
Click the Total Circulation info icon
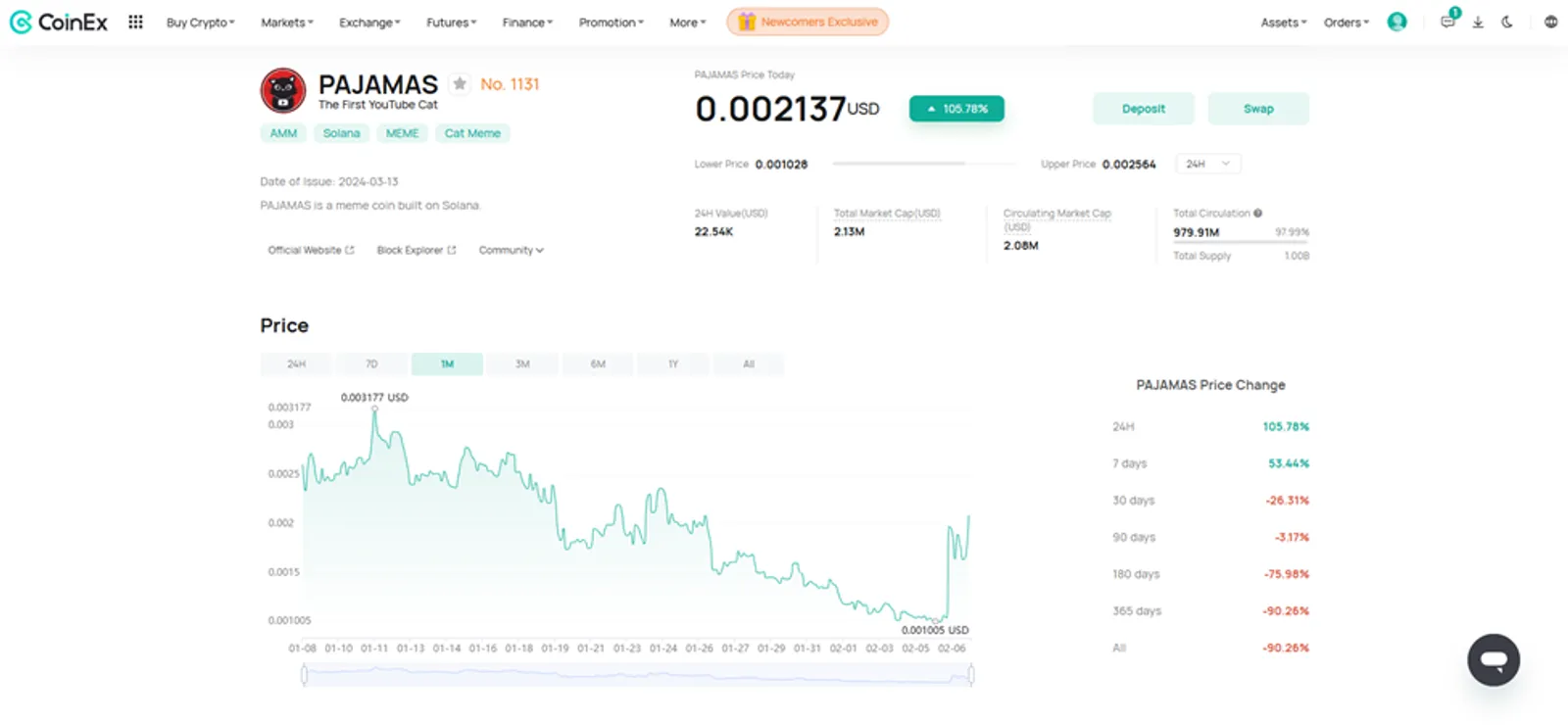click(1258, 213)
